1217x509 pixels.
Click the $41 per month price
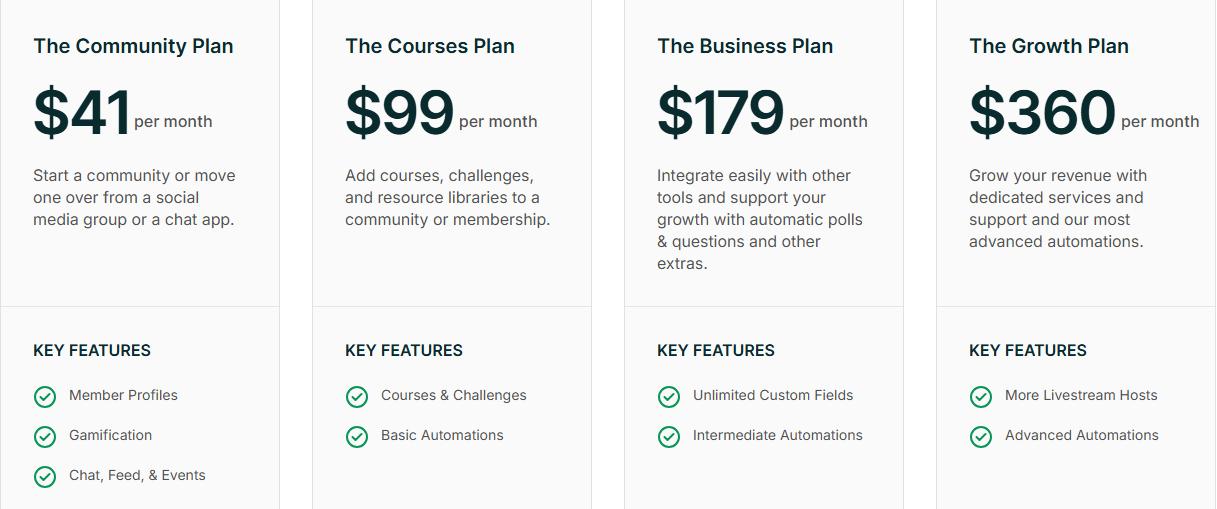123,112
